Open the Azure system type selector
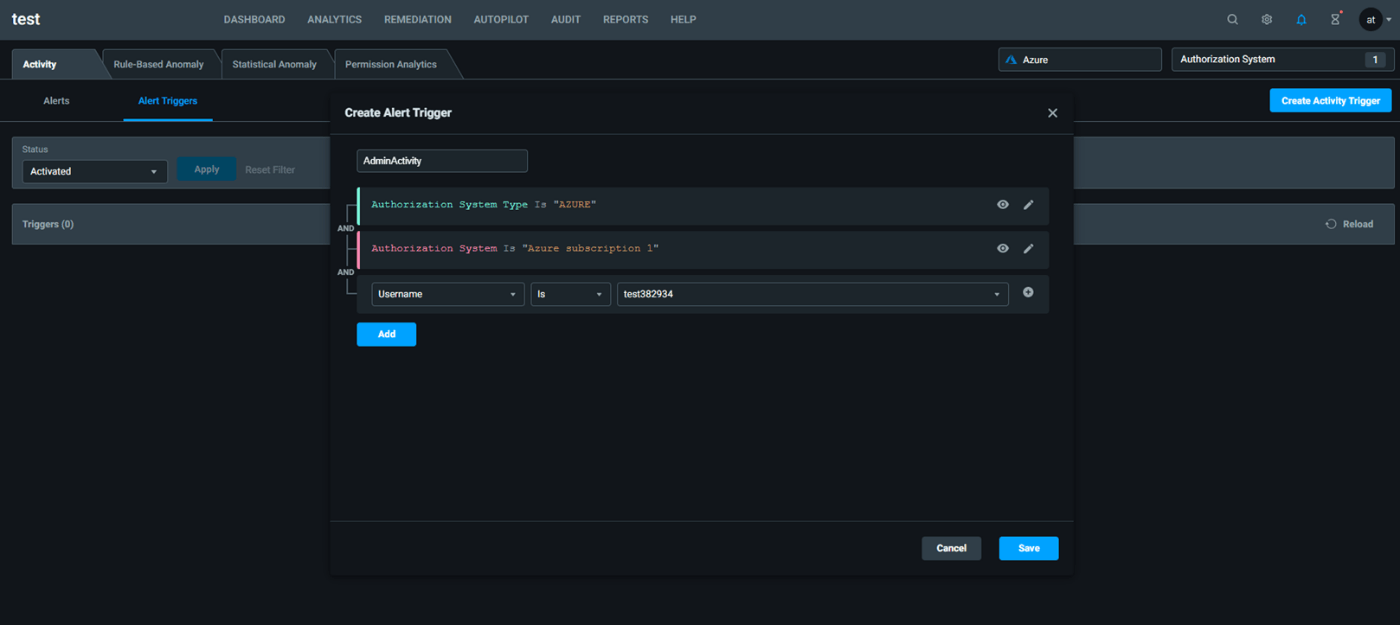 pos(1080,60)
